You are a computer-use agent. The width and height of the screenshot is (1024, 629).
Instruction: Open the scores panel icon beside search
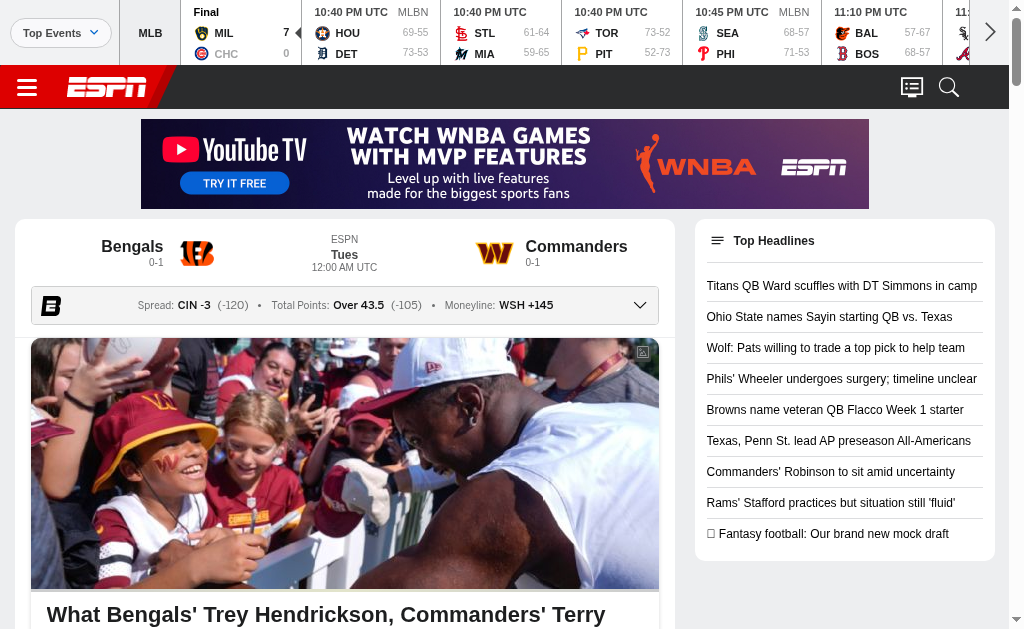coord(912,87)
